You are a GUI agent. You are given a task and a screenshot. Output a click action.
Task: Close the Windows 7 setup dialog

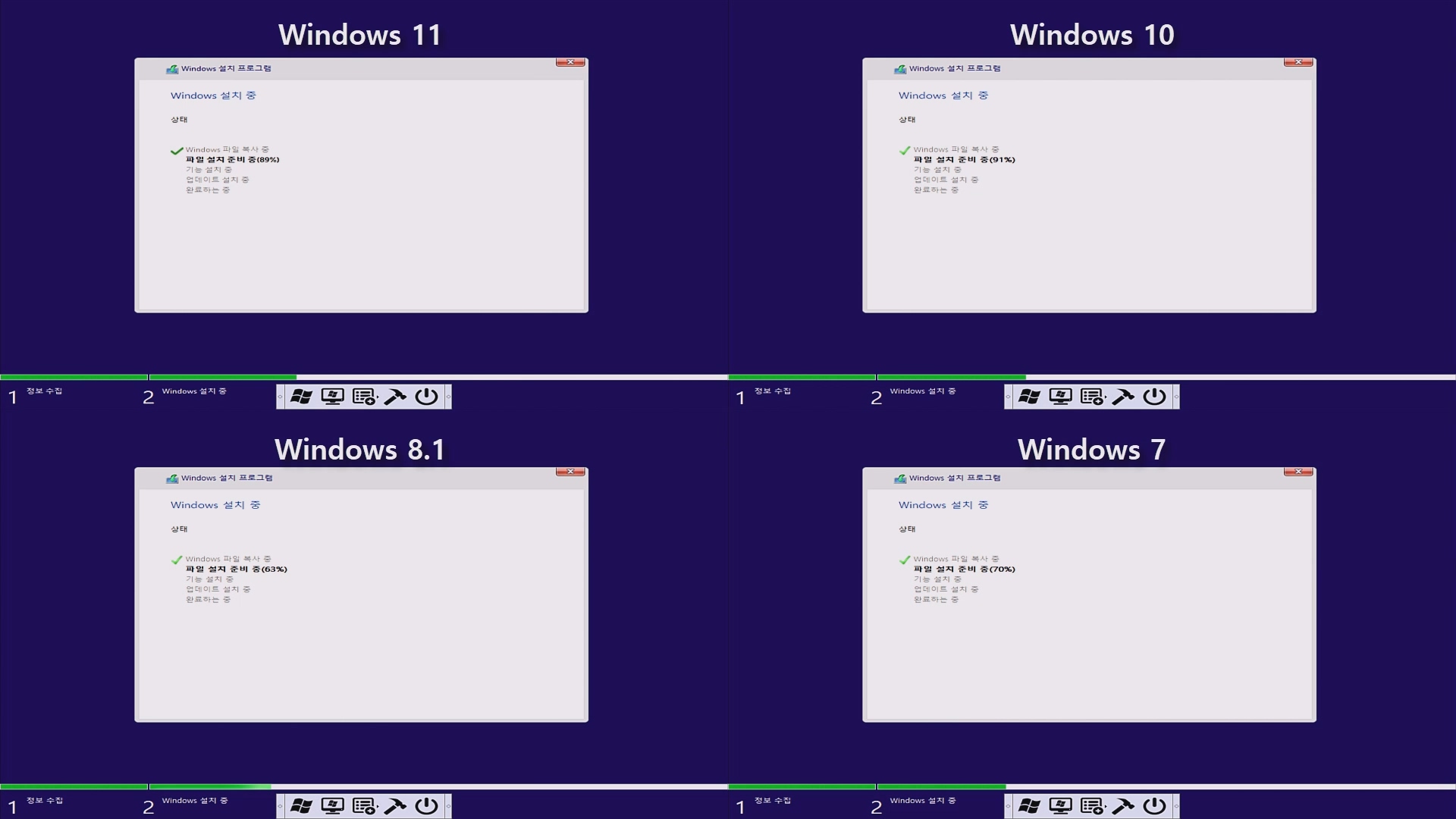click(1298, 472)
